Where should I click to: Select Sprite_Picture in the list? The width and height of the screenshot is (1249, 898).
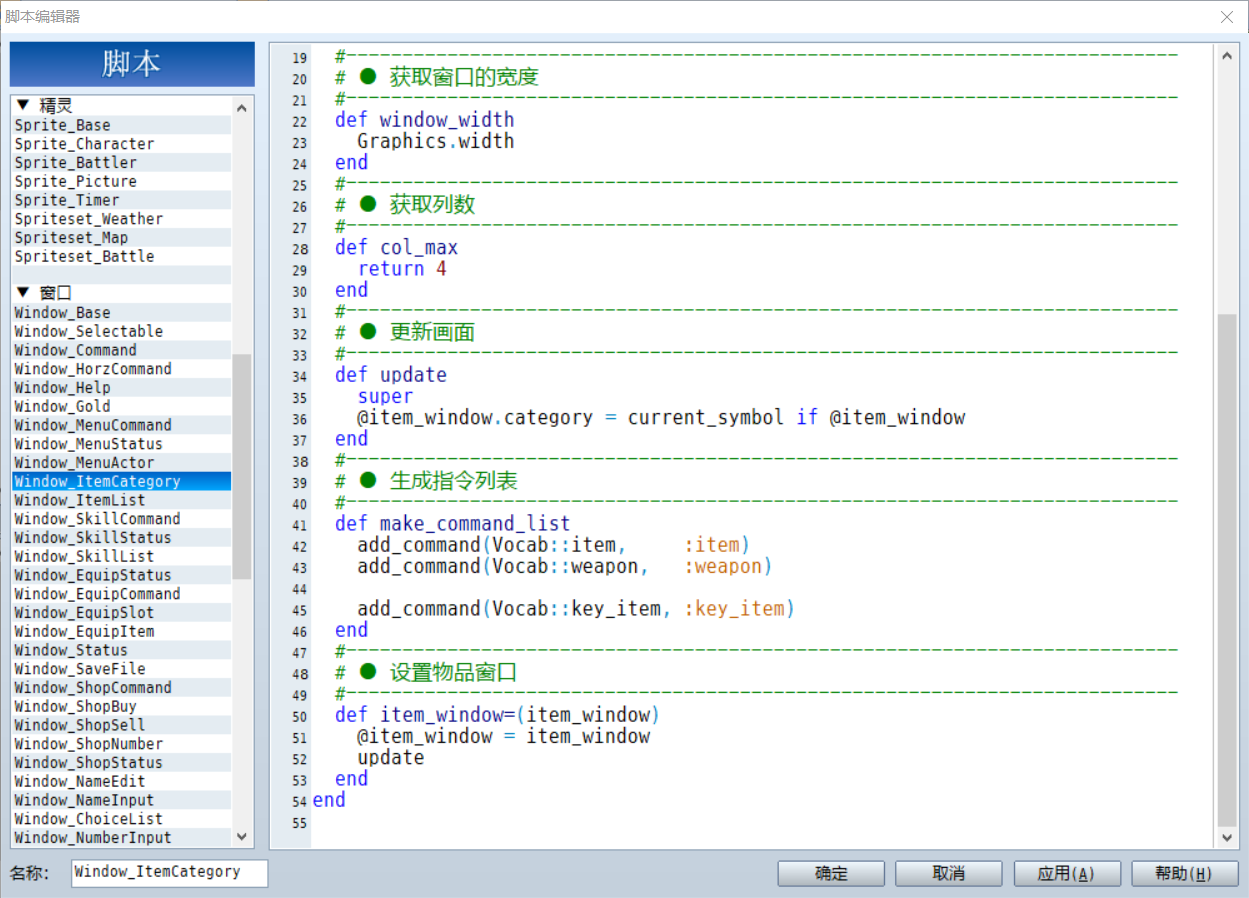coord(122,181)
